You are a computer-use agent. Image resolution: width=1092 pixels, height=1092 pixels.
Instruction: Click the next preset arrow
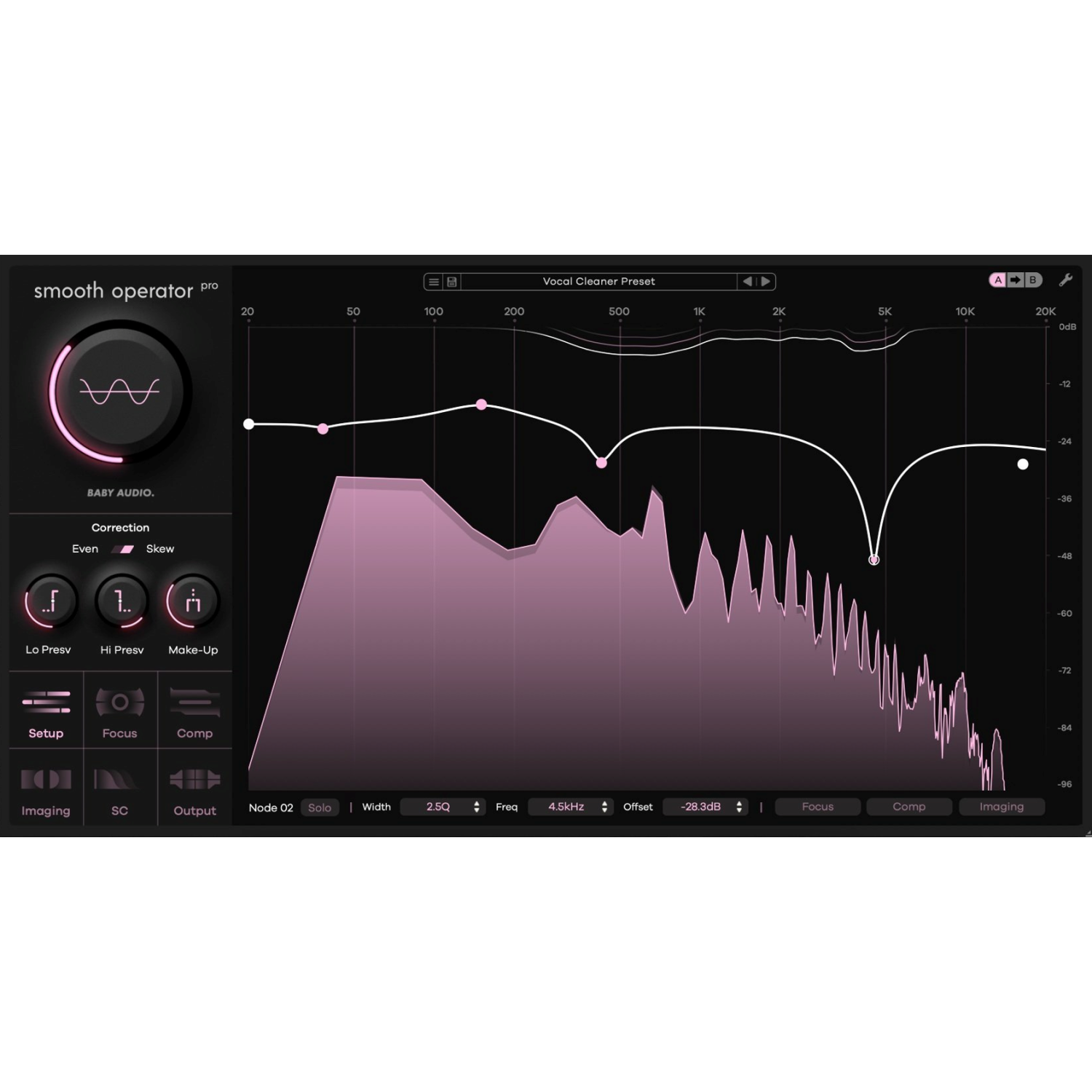[x=767, y=282]
